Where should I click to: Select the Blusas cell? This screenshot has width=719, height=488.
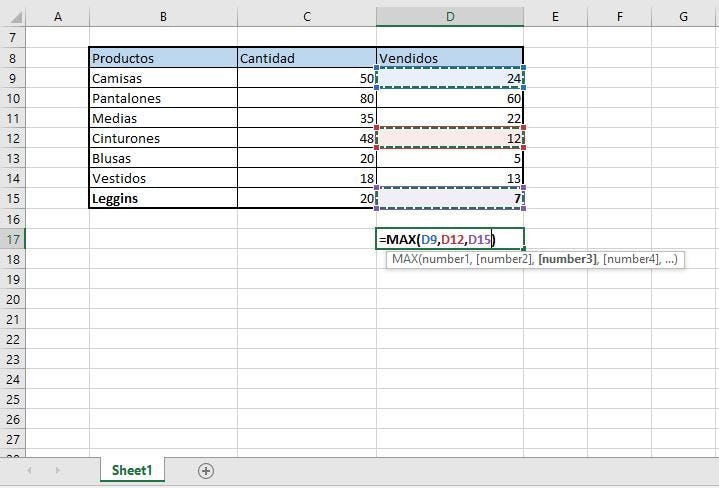(x=163, y=158)
